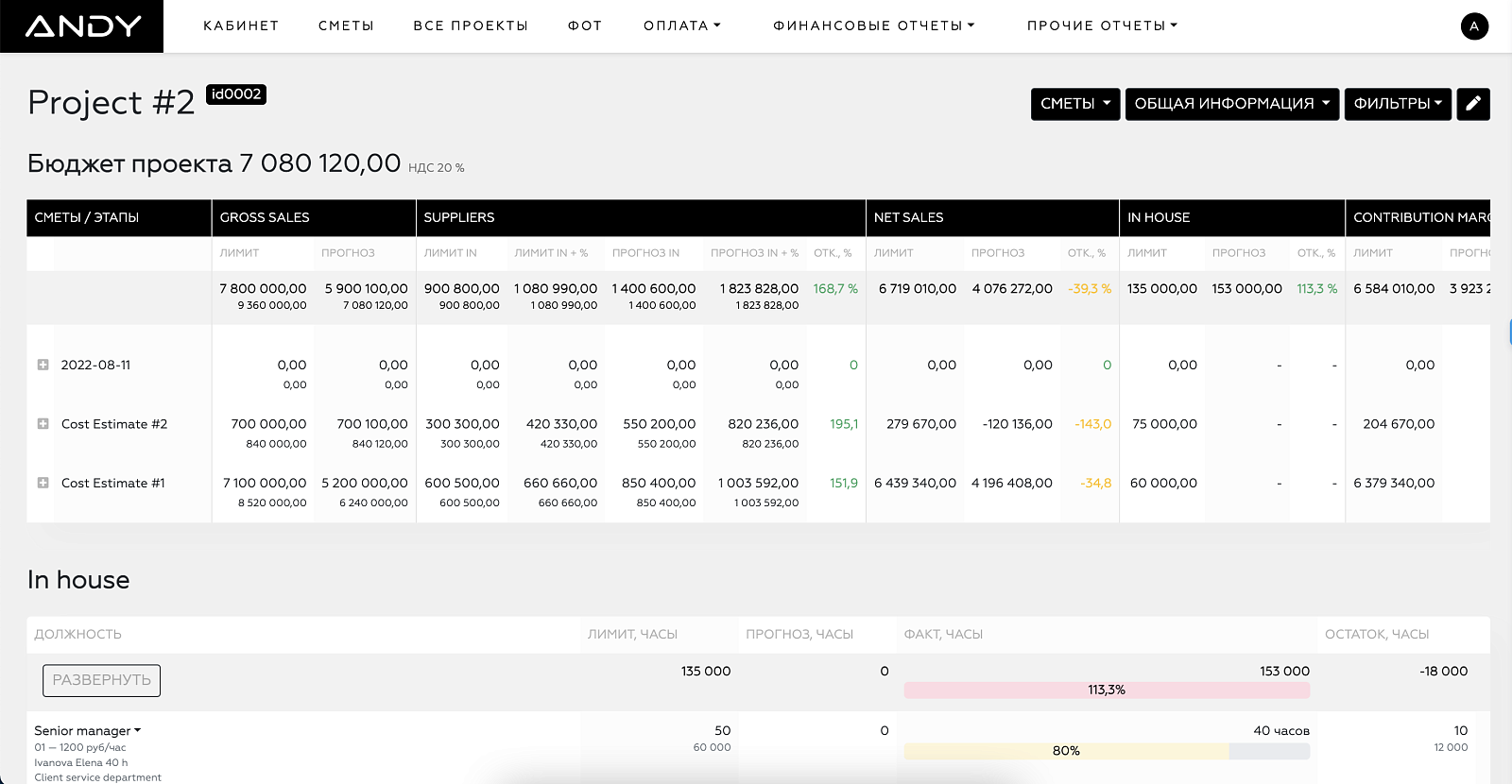The height and width of the screenshot is (784, 1512).
Task: Click the 6 379 340,00 contribution margin cell
Action: point(1394,483)
